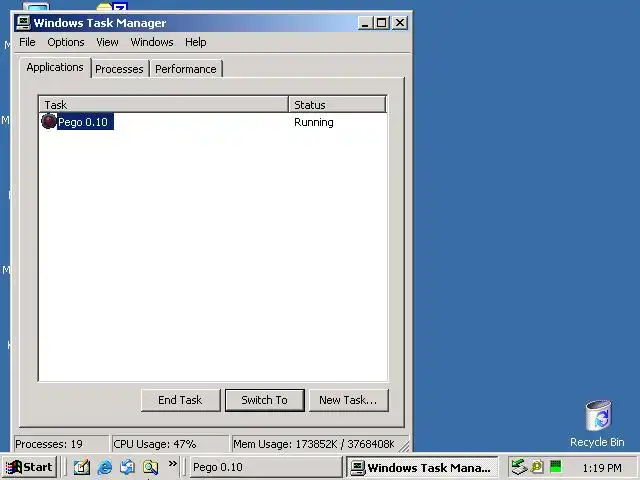Image resolution: width=640 pixels, height=480 pixels.
Task: Switch to the Processes tab
Action: point(119,69)
